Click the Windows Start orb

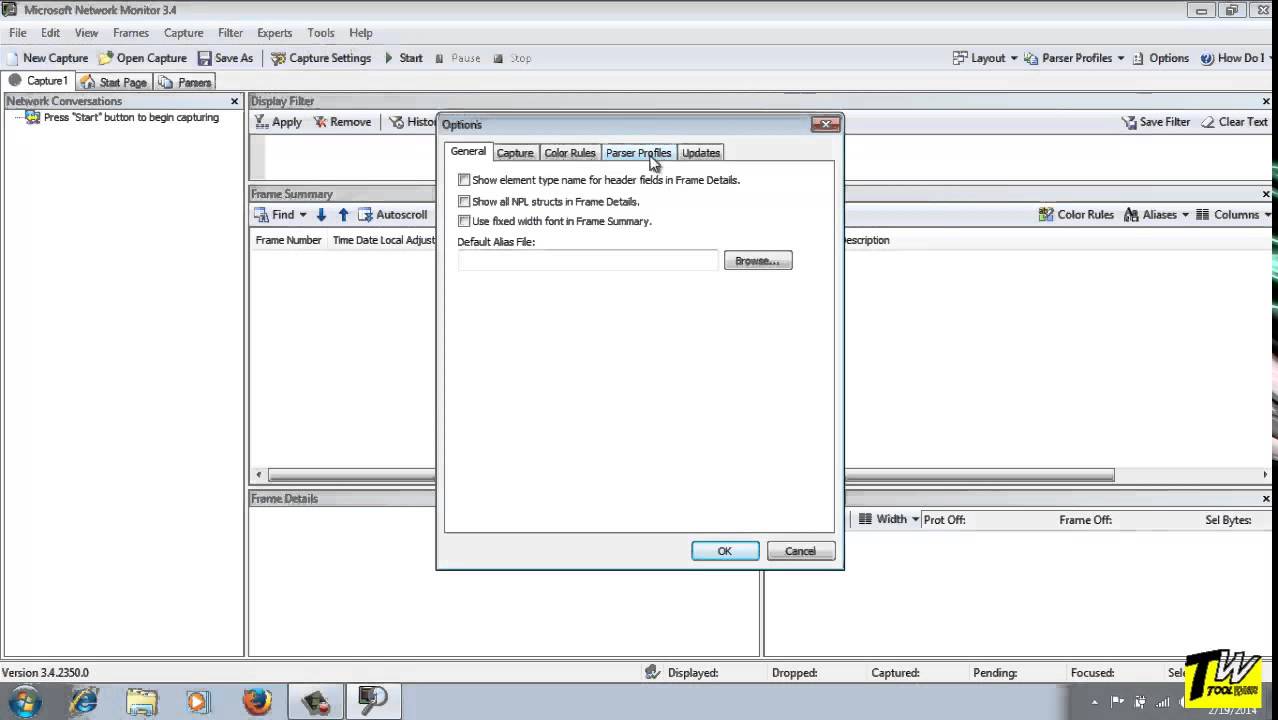point(25,702)
